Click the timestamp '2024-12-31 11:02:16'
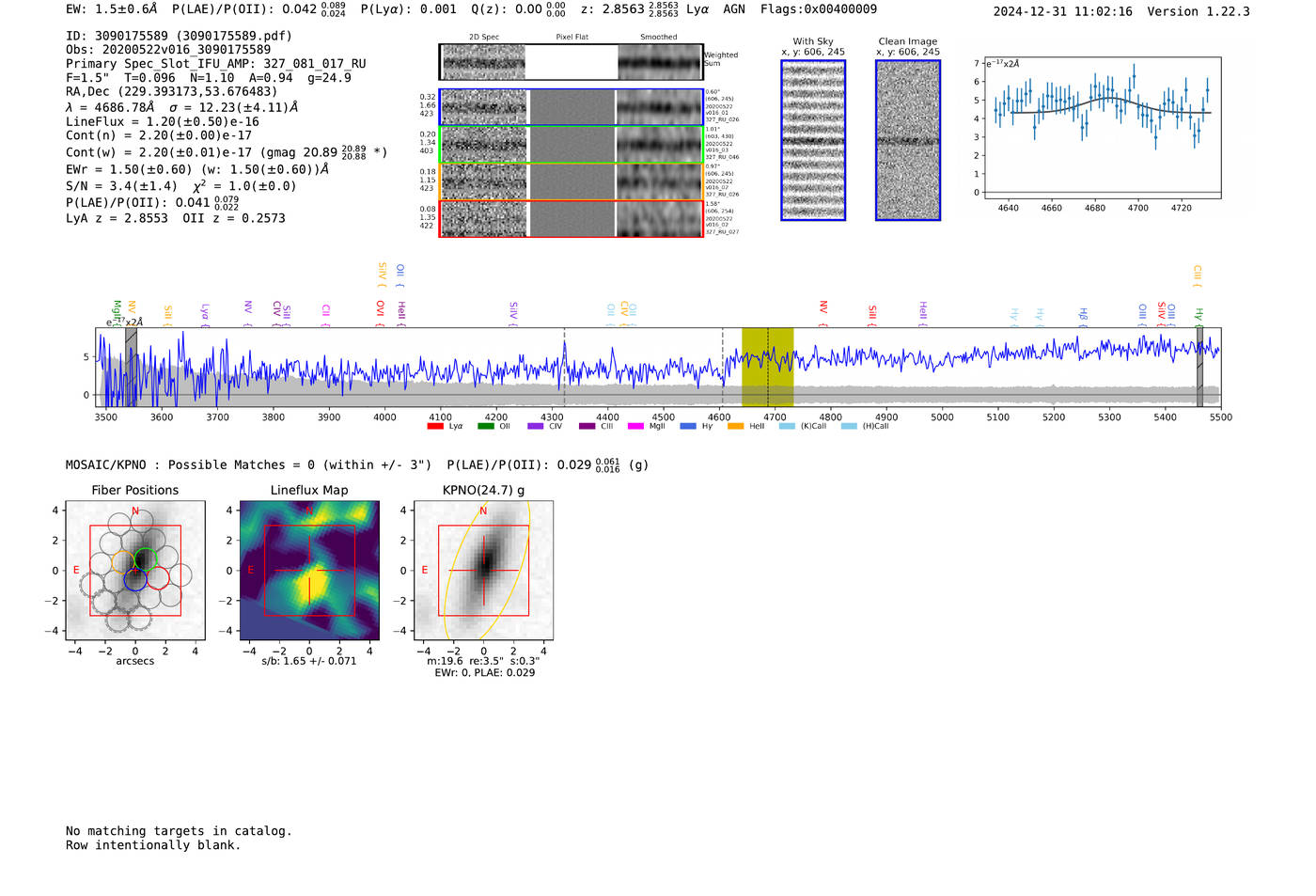This screenshot has width=1316, height=896. coord(1063,12)
